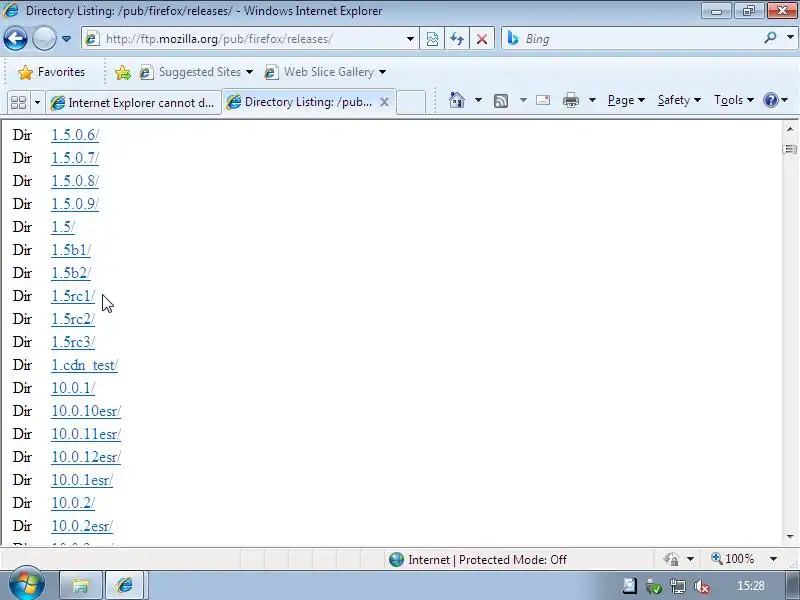Follow the 1.5b2/ link

tap(71, 273)
